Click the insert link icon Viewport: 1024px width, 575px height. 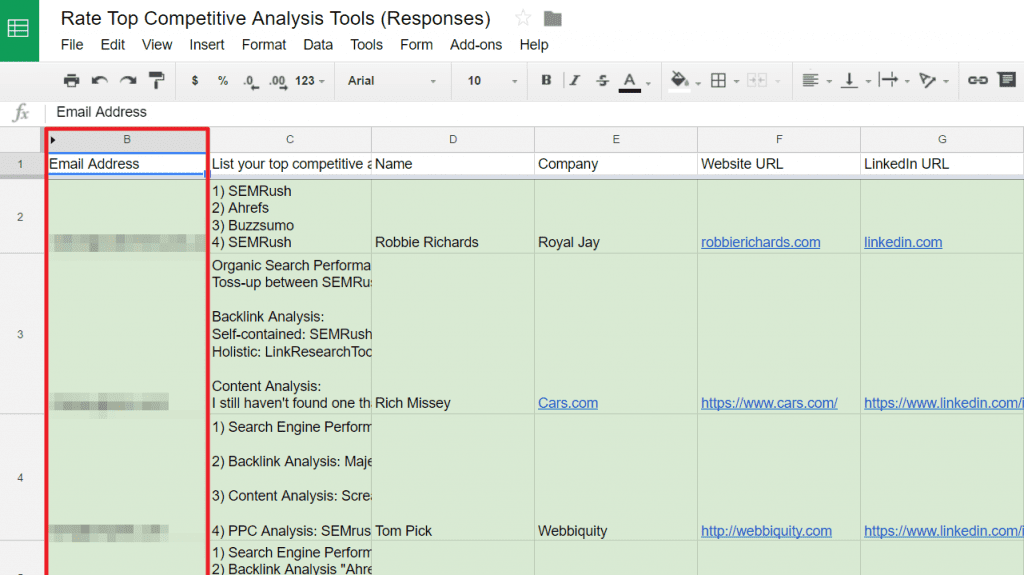tap(978, 81)
